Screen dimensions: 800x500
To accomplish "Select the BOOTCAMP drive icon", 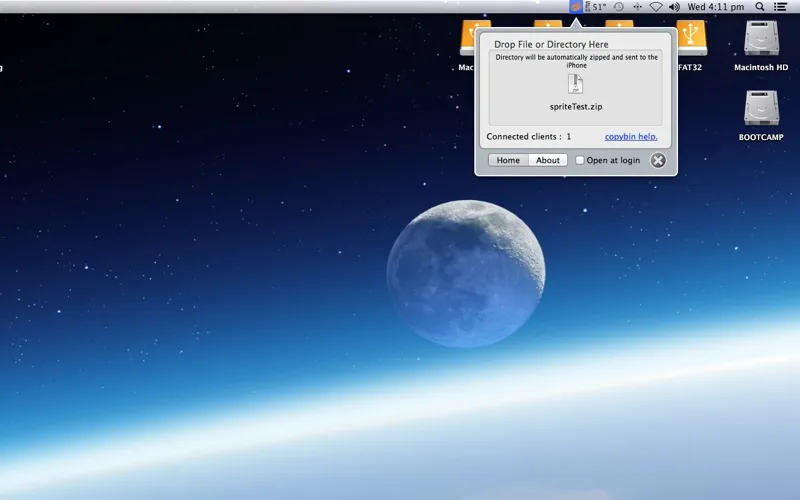I will (x=761, y=109).
